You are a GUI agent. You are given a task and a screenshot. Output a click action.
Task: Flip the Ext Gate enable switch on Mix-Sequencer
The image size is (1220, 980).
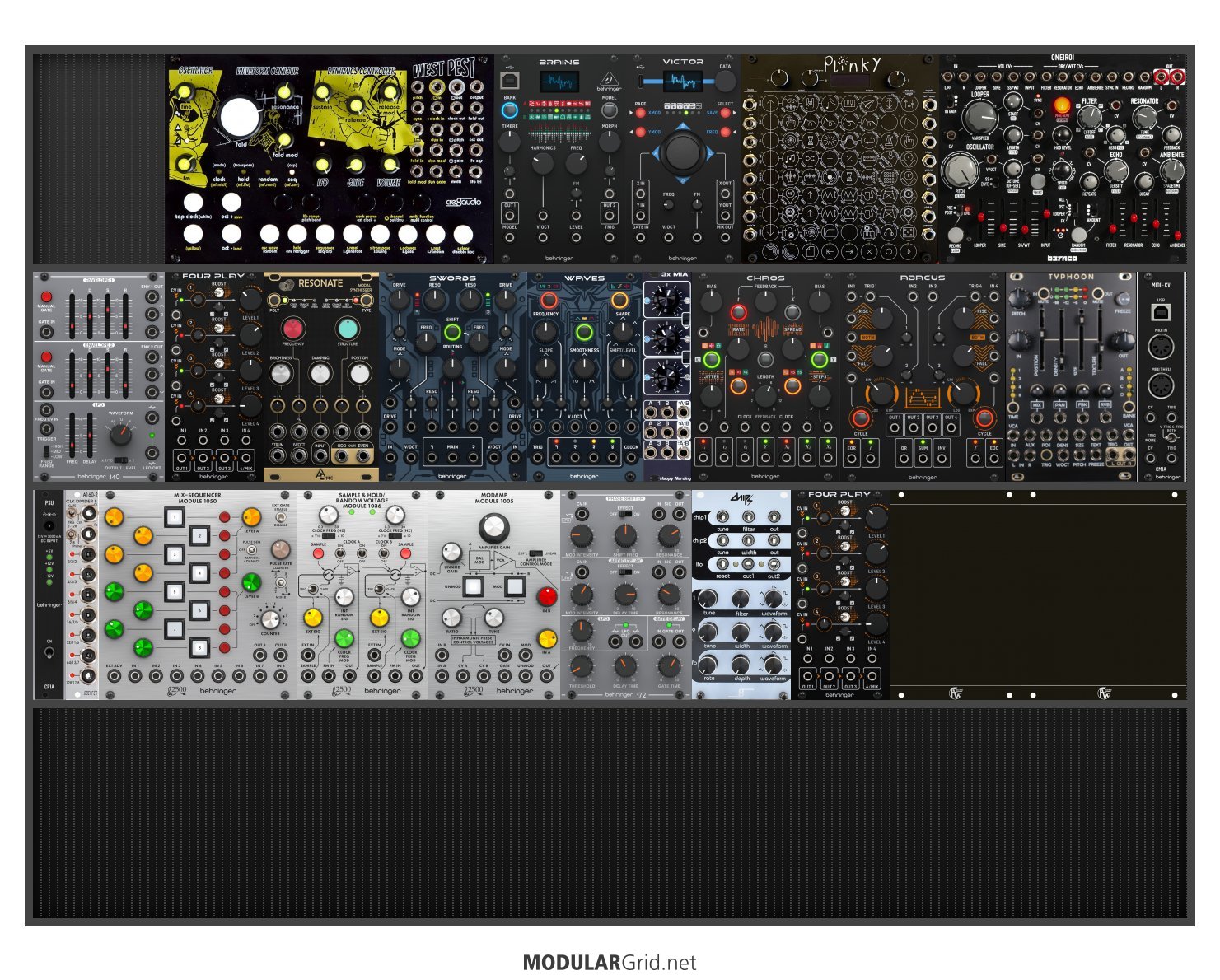click(281, 516)
